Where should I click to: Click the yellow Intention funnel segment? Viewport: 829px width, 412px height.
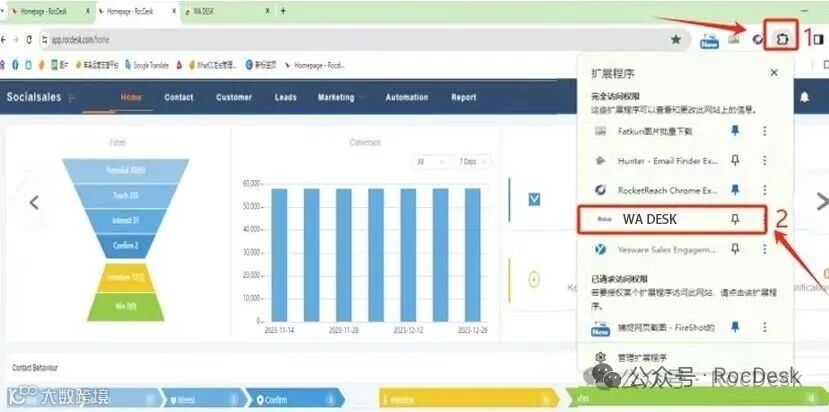126,277
